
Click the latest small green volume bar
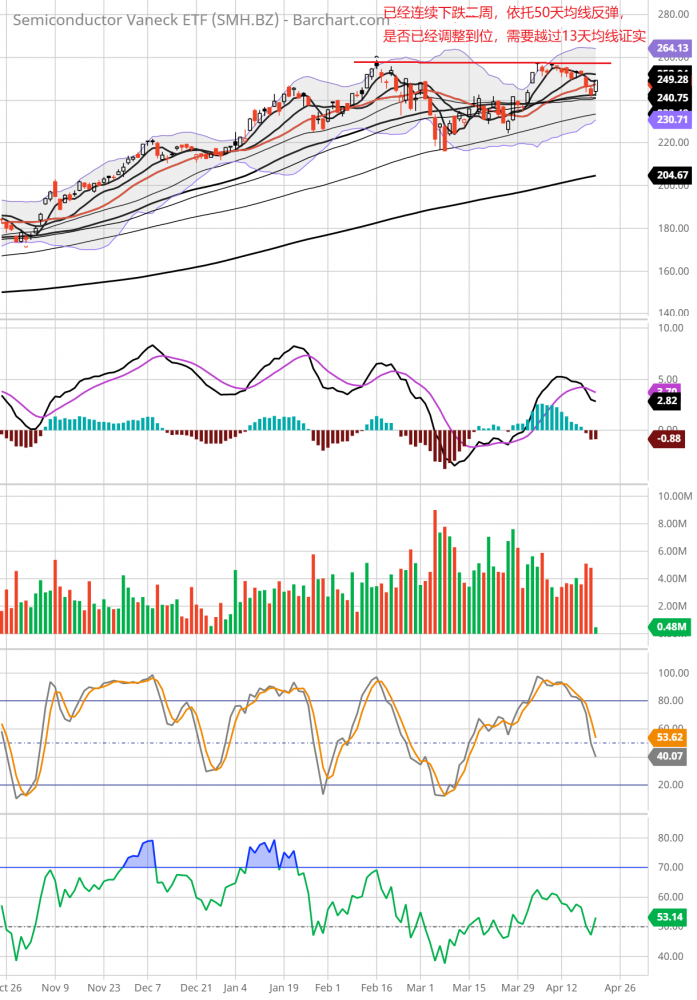[x=596, y=629]
